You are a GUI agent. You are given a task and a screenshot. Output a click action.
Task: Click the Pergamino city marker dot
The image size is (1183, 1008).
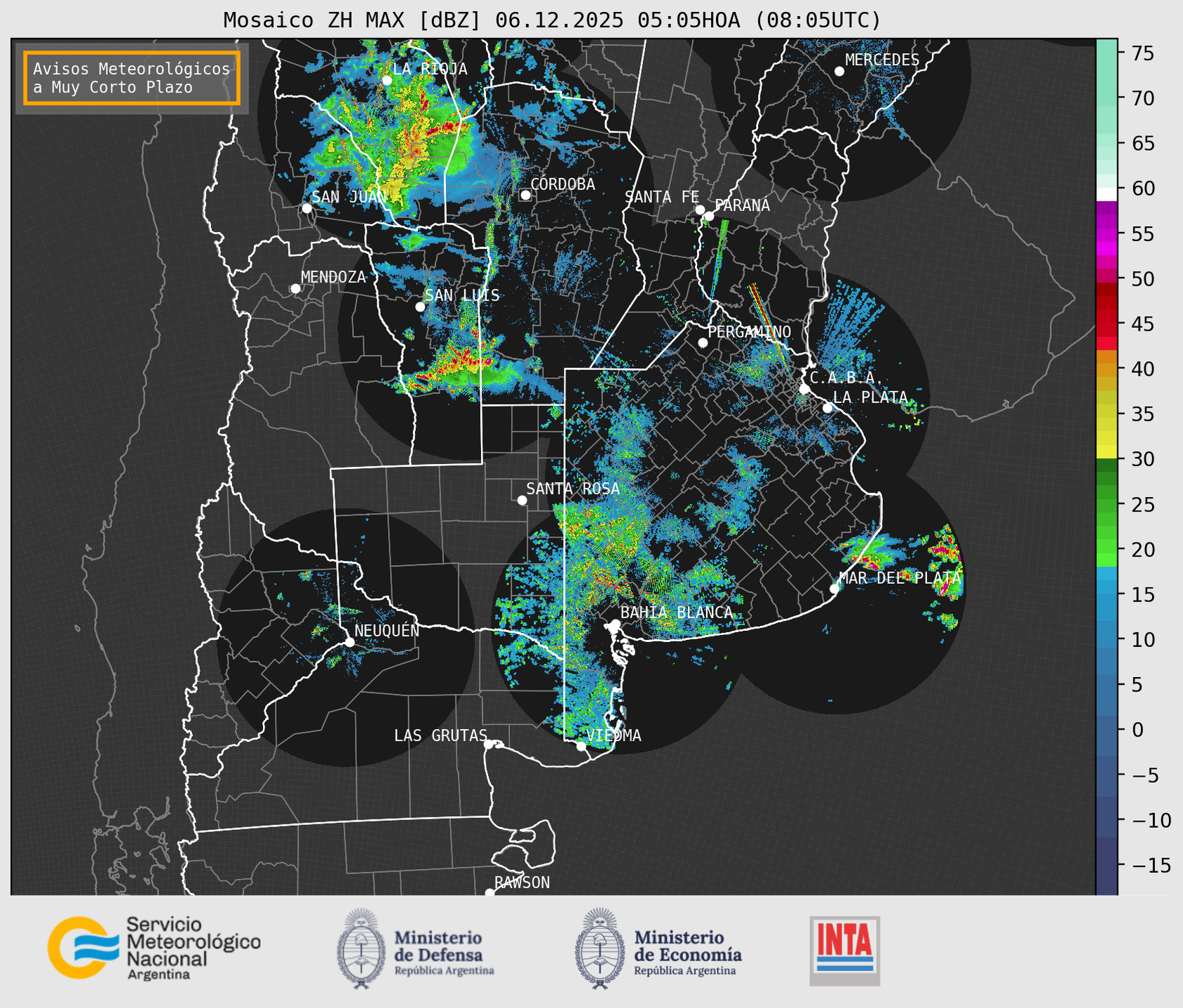pyautogui.click(x=703, y=343)
